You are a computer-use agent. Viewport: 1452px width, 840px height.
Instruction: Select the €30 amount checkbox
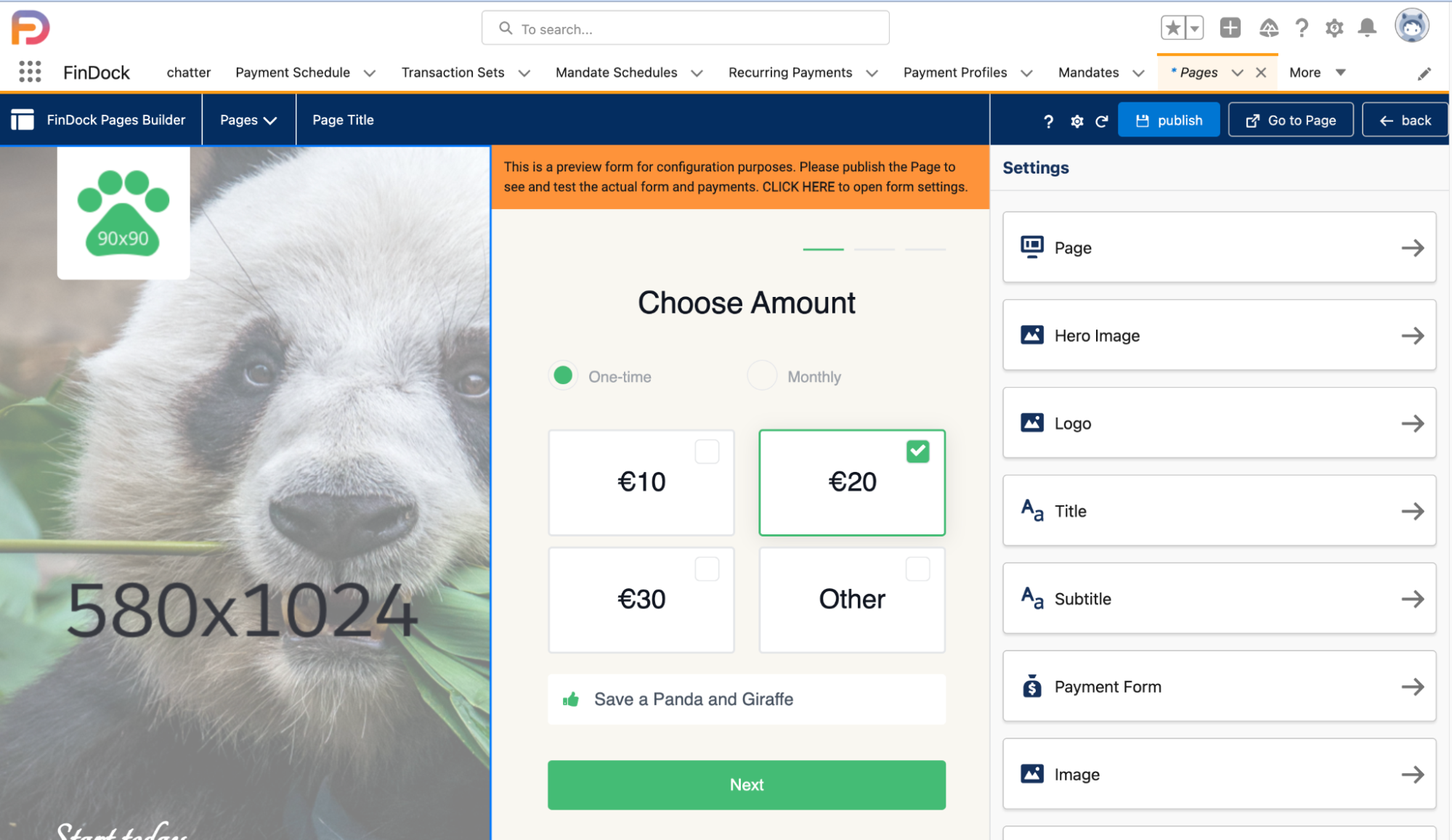coord(707,568)
